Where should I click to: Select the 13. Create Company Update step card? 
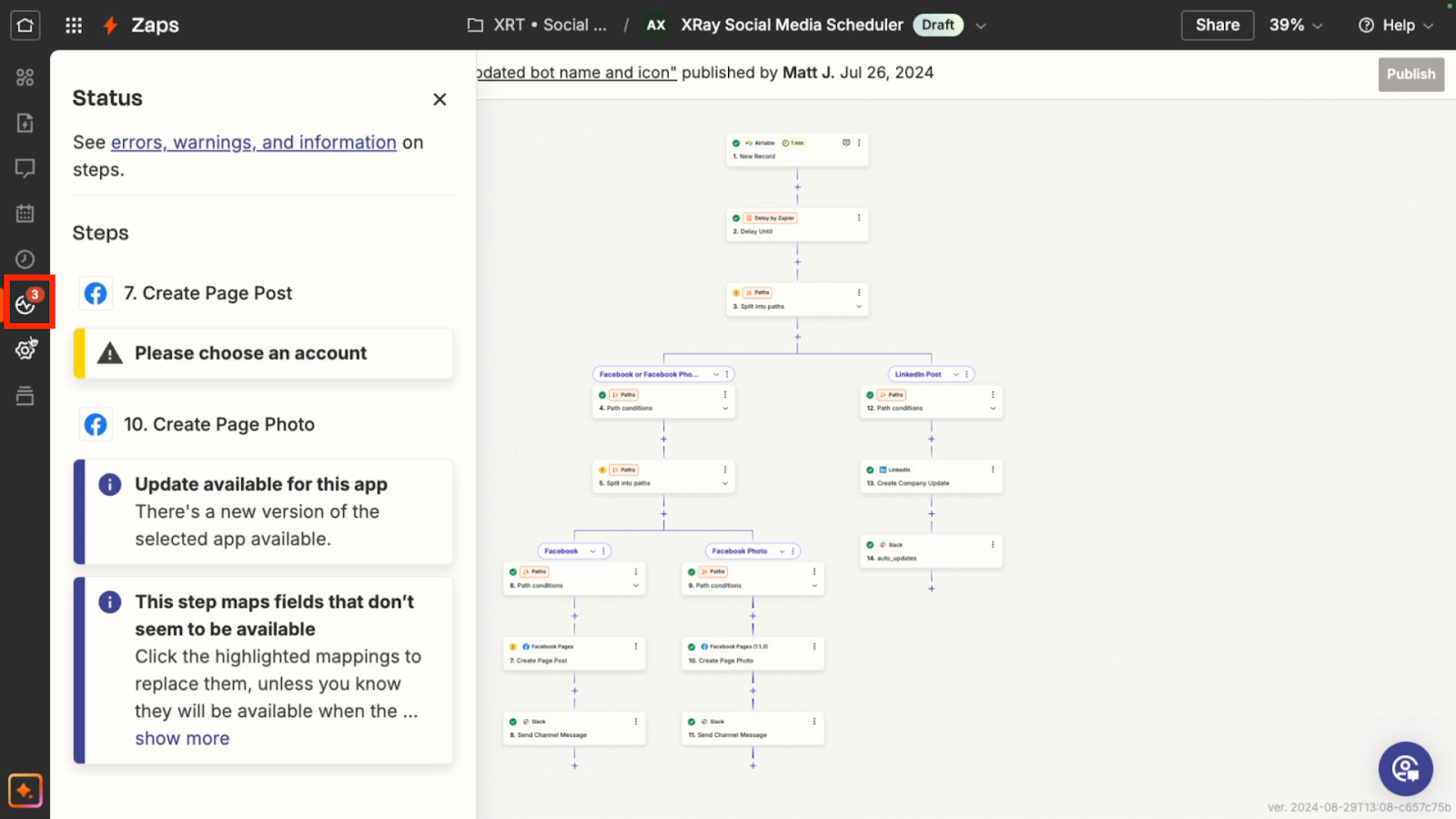(x=931, y=477)
